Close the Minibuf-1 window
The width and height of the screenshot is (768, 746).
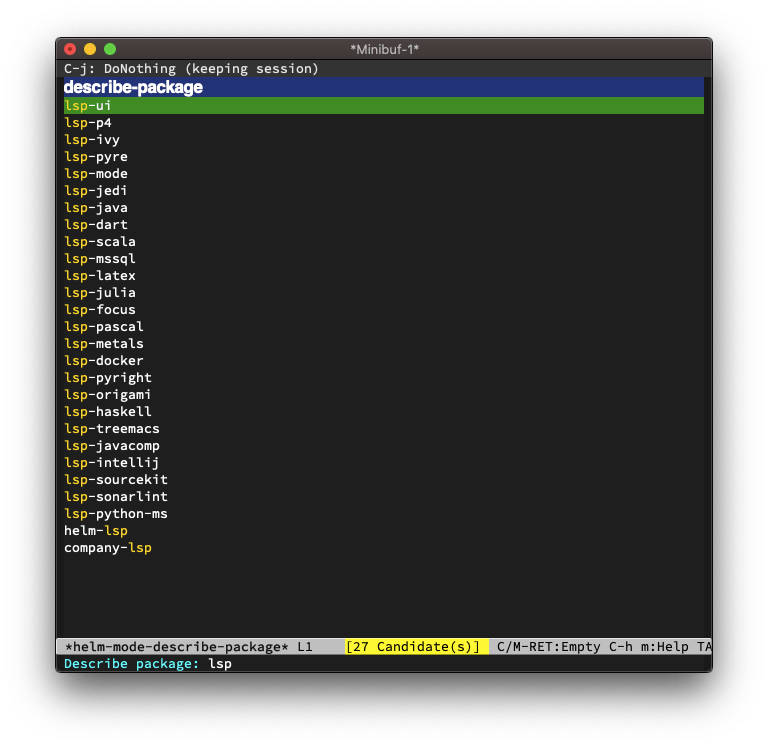tap(70, 49)
